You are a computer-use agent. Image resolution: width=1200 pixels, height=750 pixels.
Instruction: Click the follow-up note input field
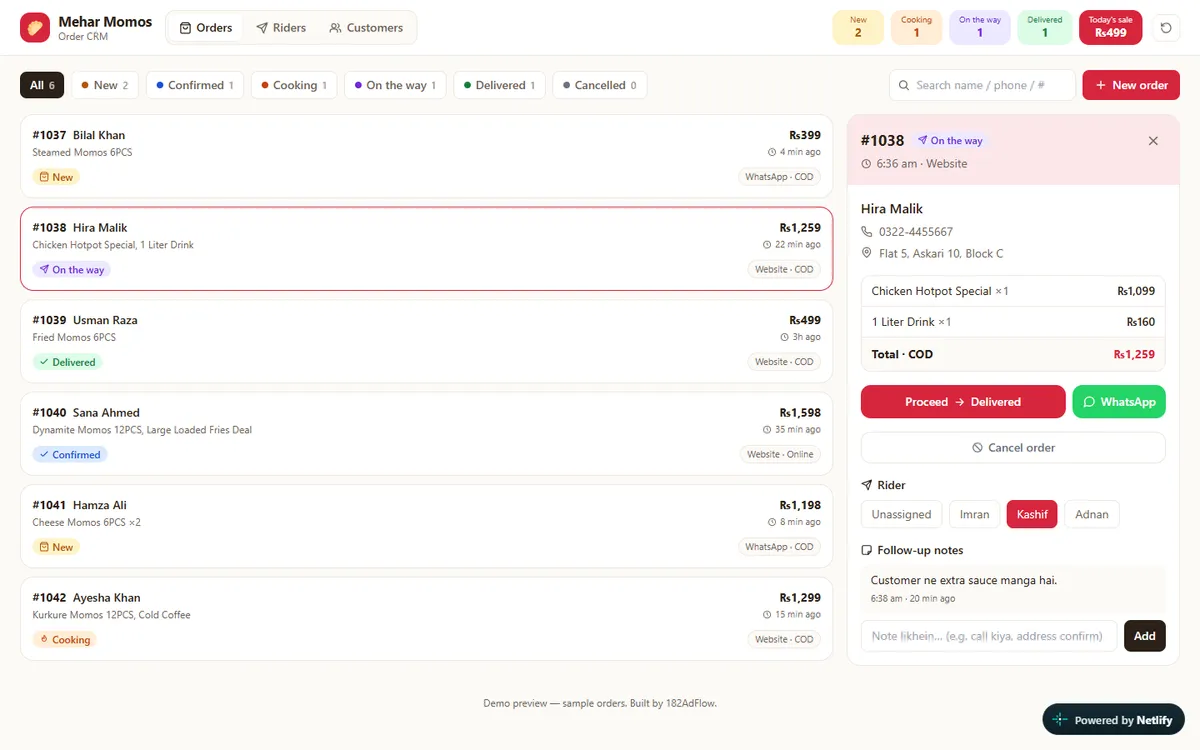pyautogui.click(x=989, y=636)
